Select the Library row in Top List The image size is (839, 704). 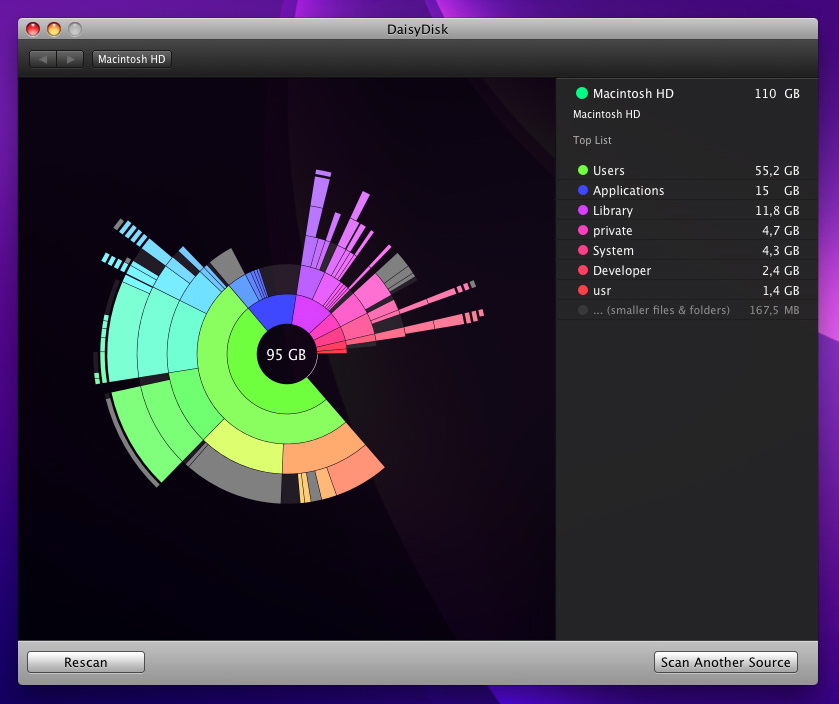click(687, 210)
